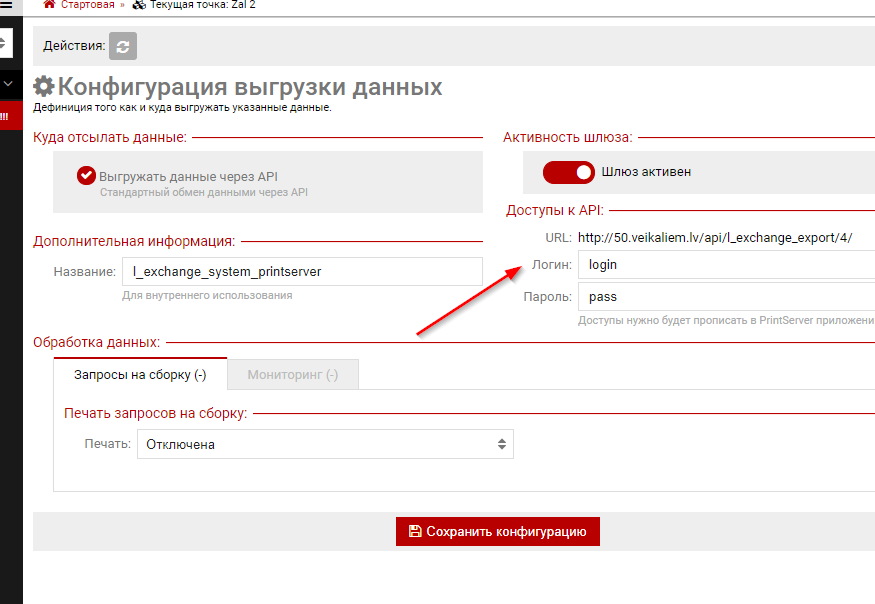Select the Запросы на сборку (-) tab
This screenshot has height=604, width=875.
pos(140,375)
